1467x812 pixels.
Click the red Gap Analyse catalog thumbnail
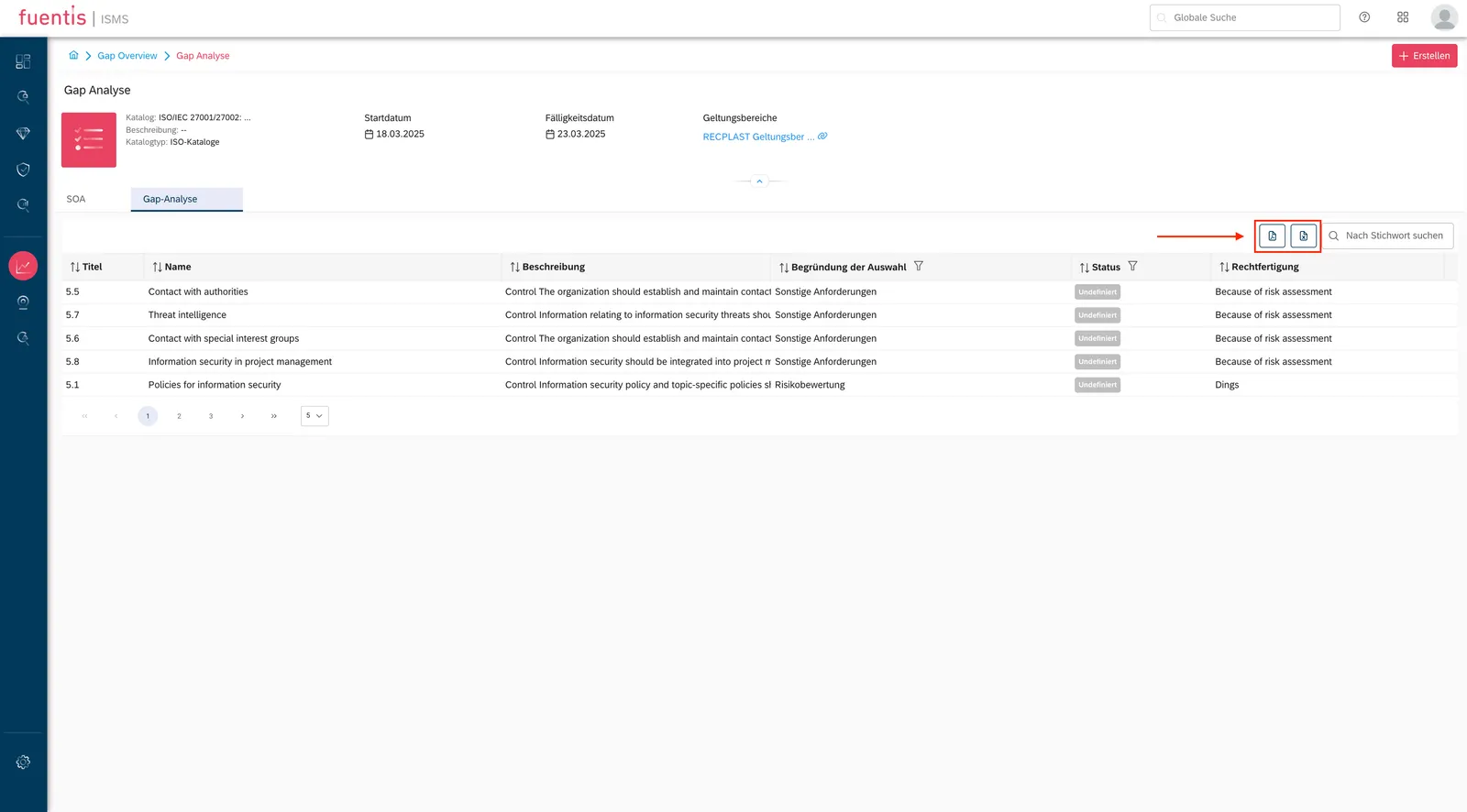[89, 140]
